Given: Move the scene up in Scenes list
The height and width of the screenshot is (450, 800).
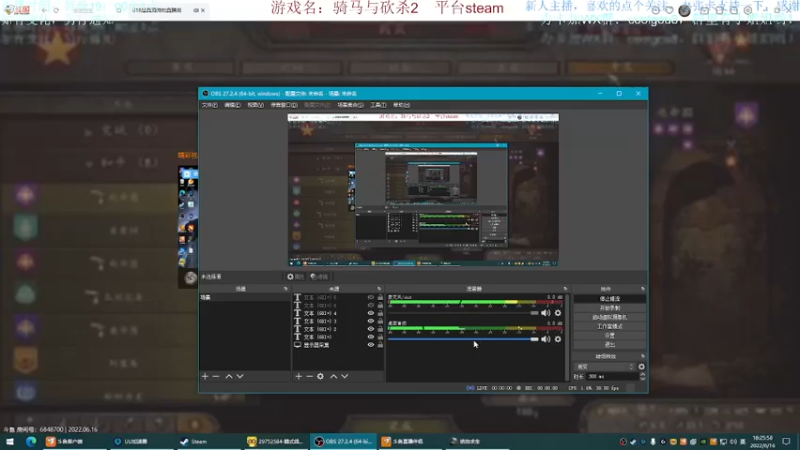Looking at the screenshot, I should tap(229, 376).
